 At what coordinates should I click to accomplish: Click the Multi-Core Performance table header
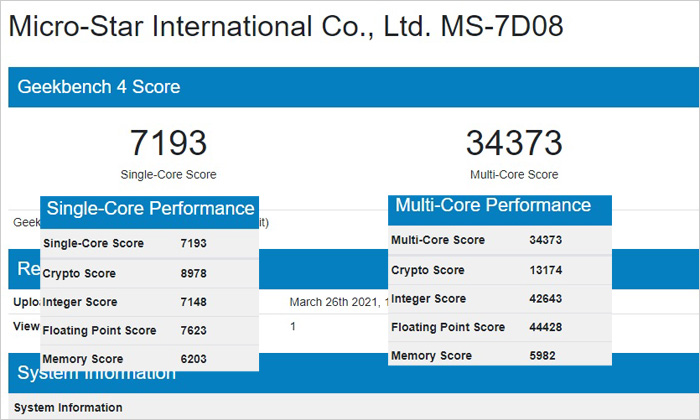click(500, 209)
